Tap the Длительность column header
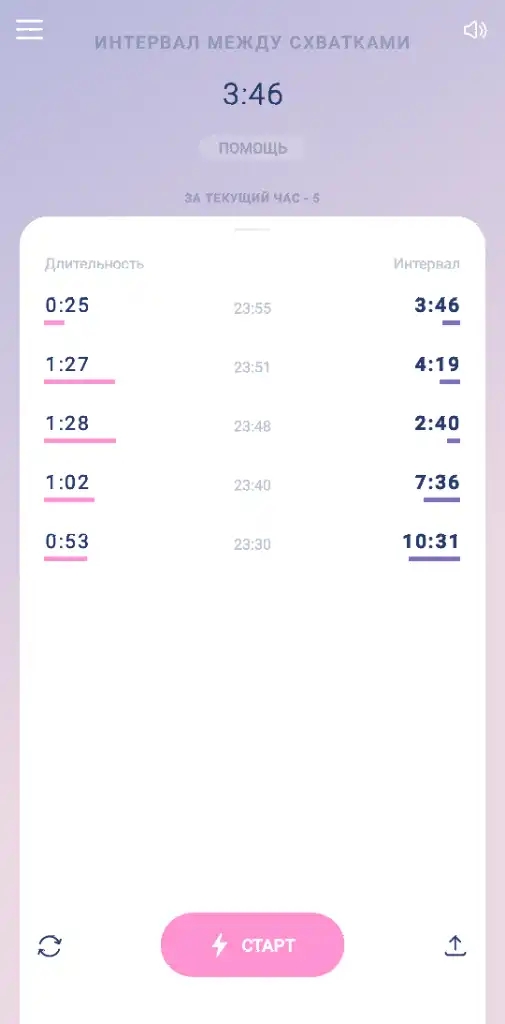Viewport: 505px width, 1024px height. 94,264
